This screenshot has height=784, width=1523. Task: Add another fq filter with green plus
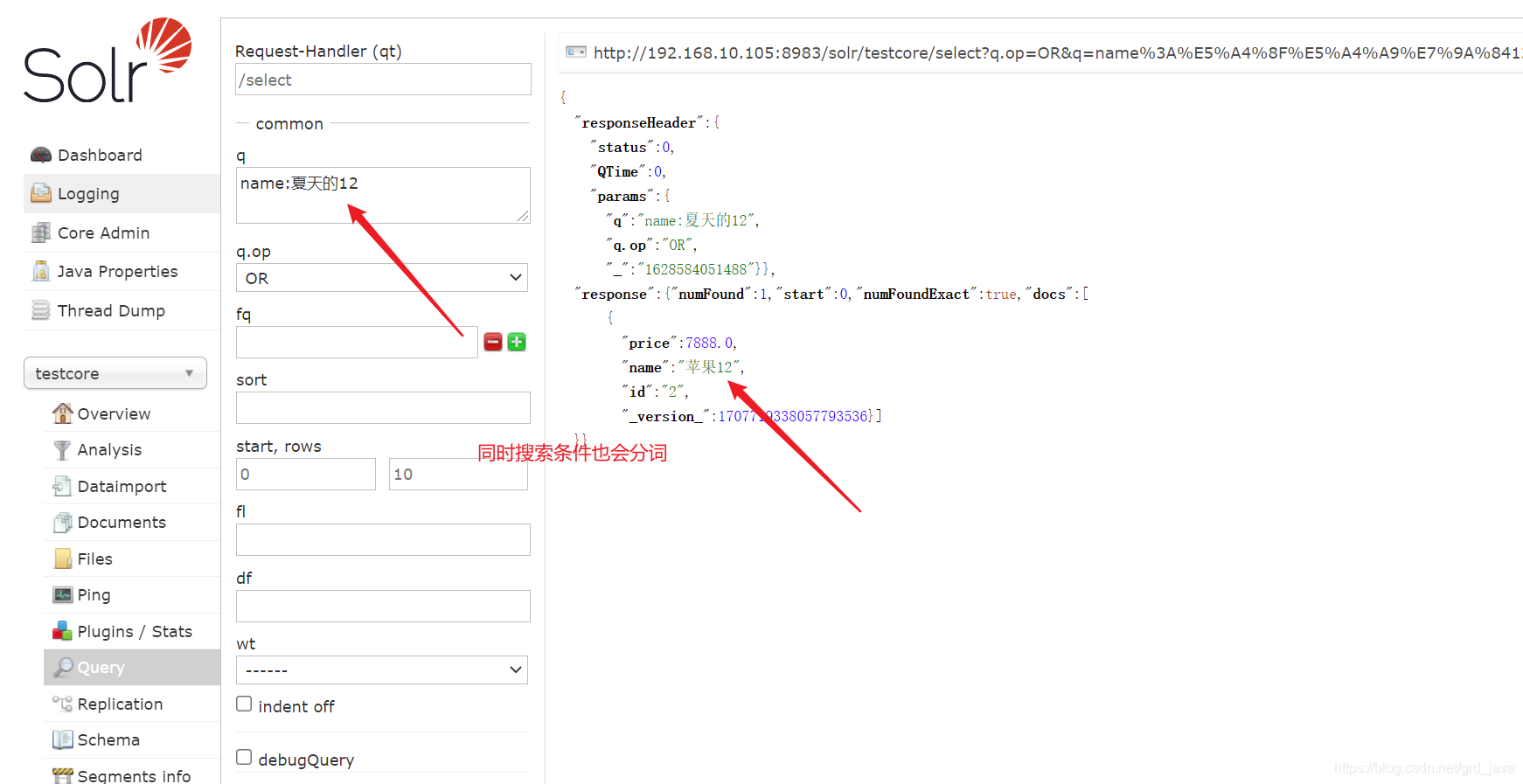517,342
